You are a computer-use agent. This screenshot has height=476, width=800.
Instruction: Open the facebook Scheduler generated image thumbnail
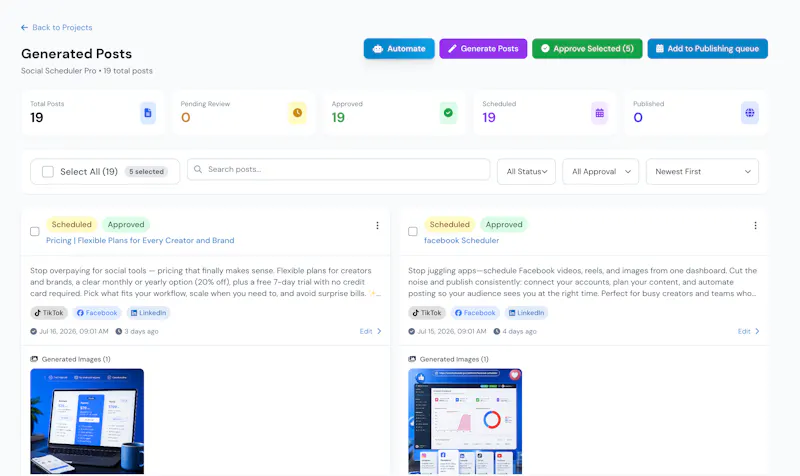(x=465, y=421)
